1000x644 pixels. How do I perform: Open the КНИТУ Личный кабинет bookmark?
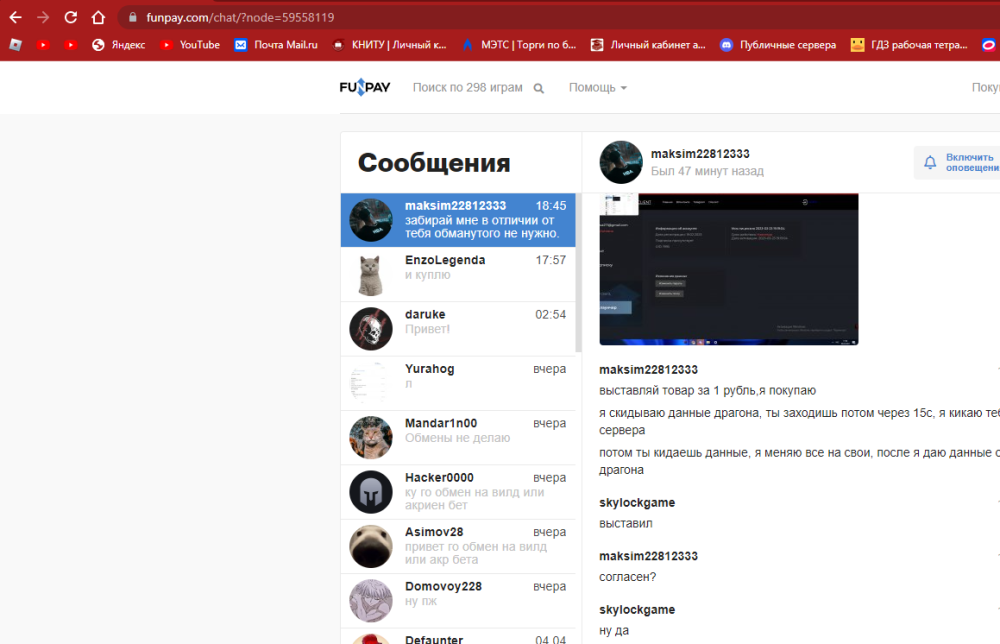click(390, 45)
